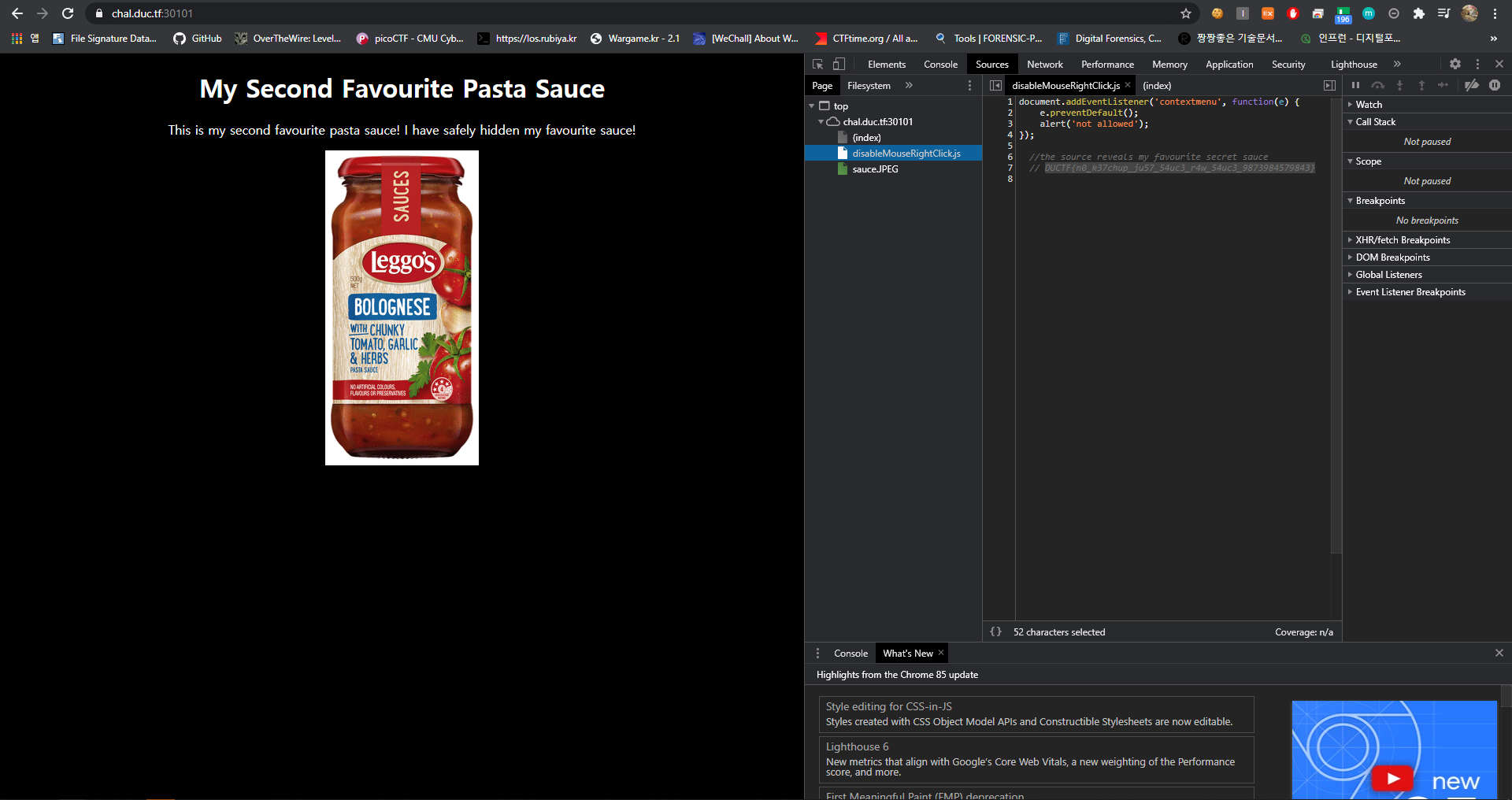Open the picoCTF bookmark
This screenshot has width=1512, height=800.
409,39
